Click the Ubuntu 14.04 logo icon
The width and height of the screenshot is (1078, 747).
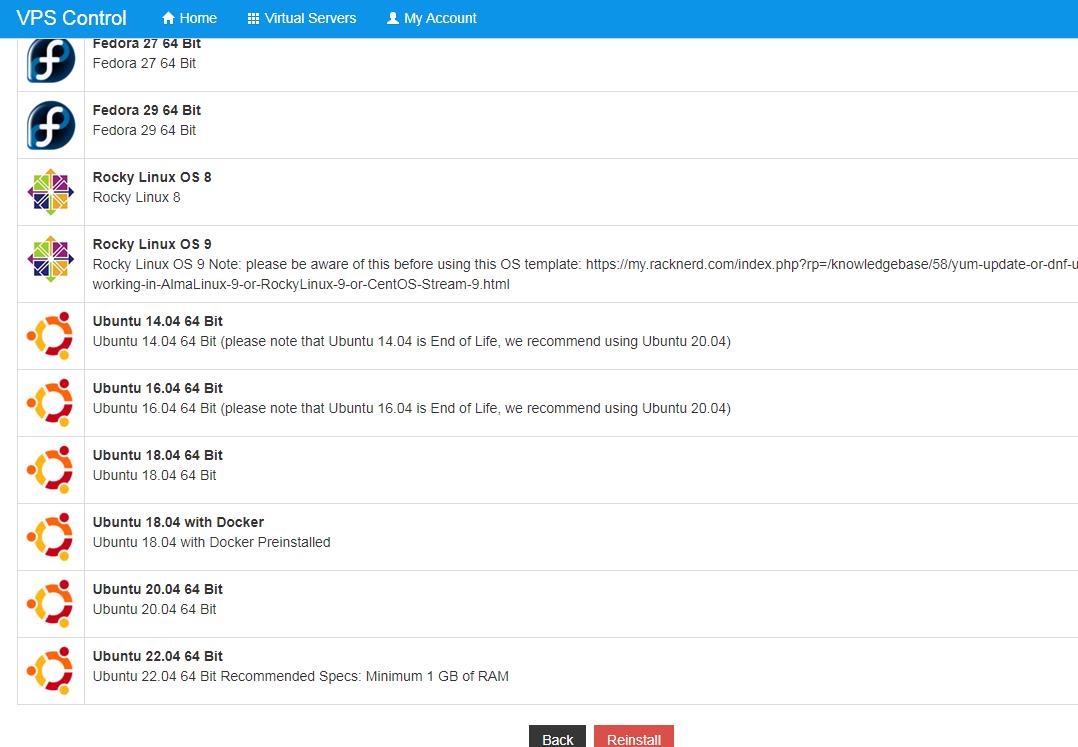point(50,335)
